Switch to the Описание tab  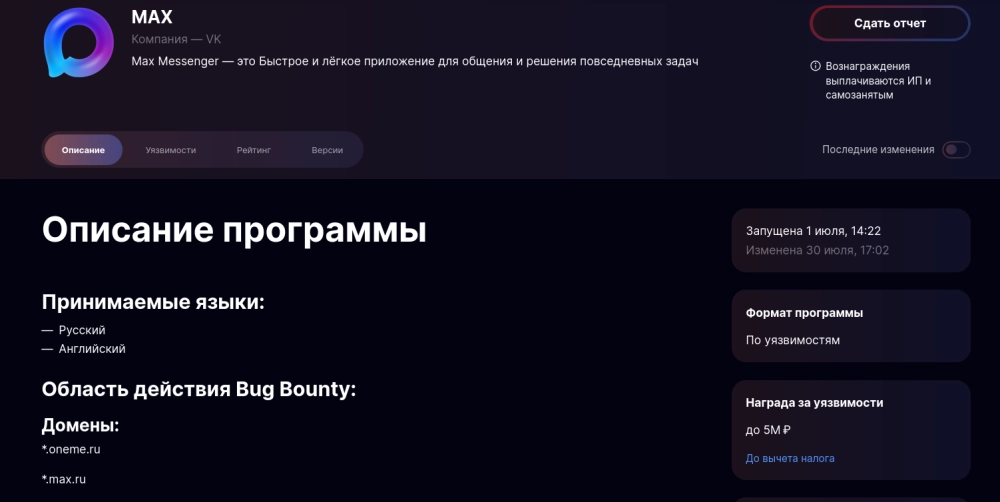click(83, 150)
